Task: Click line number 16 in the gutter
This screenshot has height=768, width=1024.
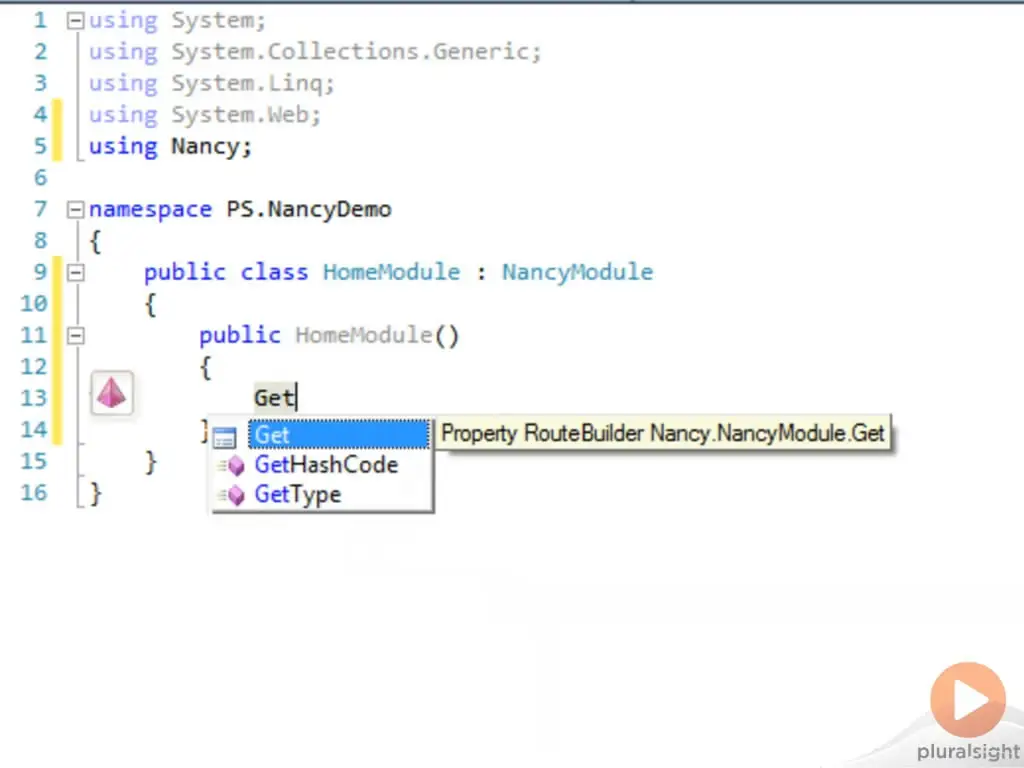Action: click(34, 492)
